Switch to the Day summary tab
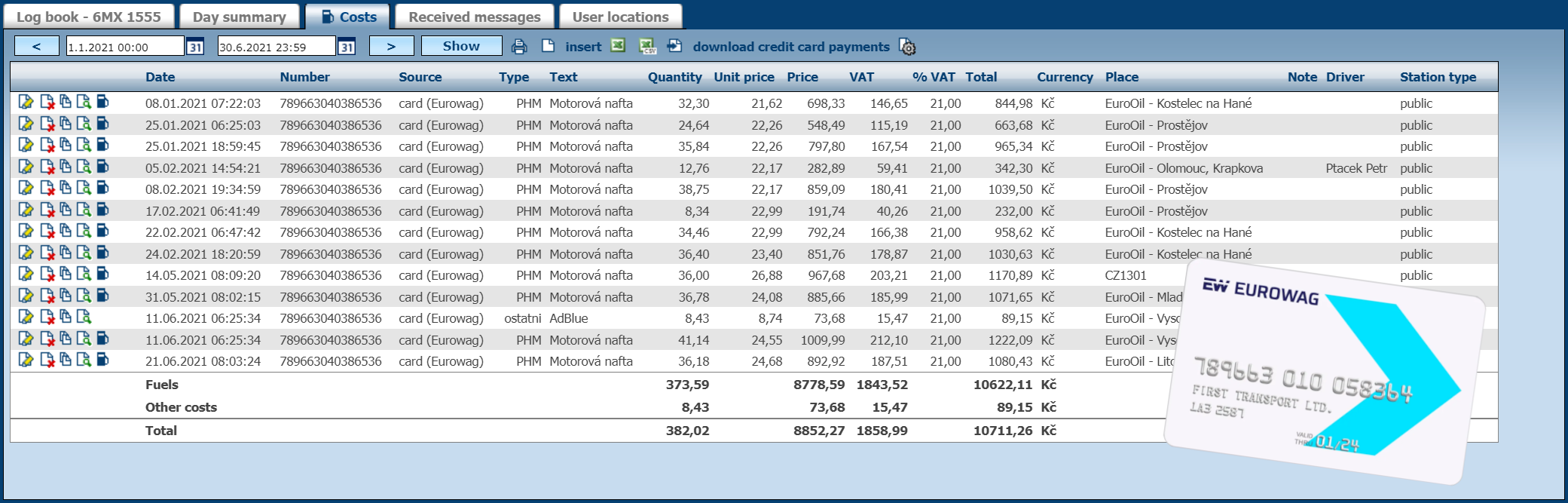This screenshot has width=1568, height=503. 239,17
